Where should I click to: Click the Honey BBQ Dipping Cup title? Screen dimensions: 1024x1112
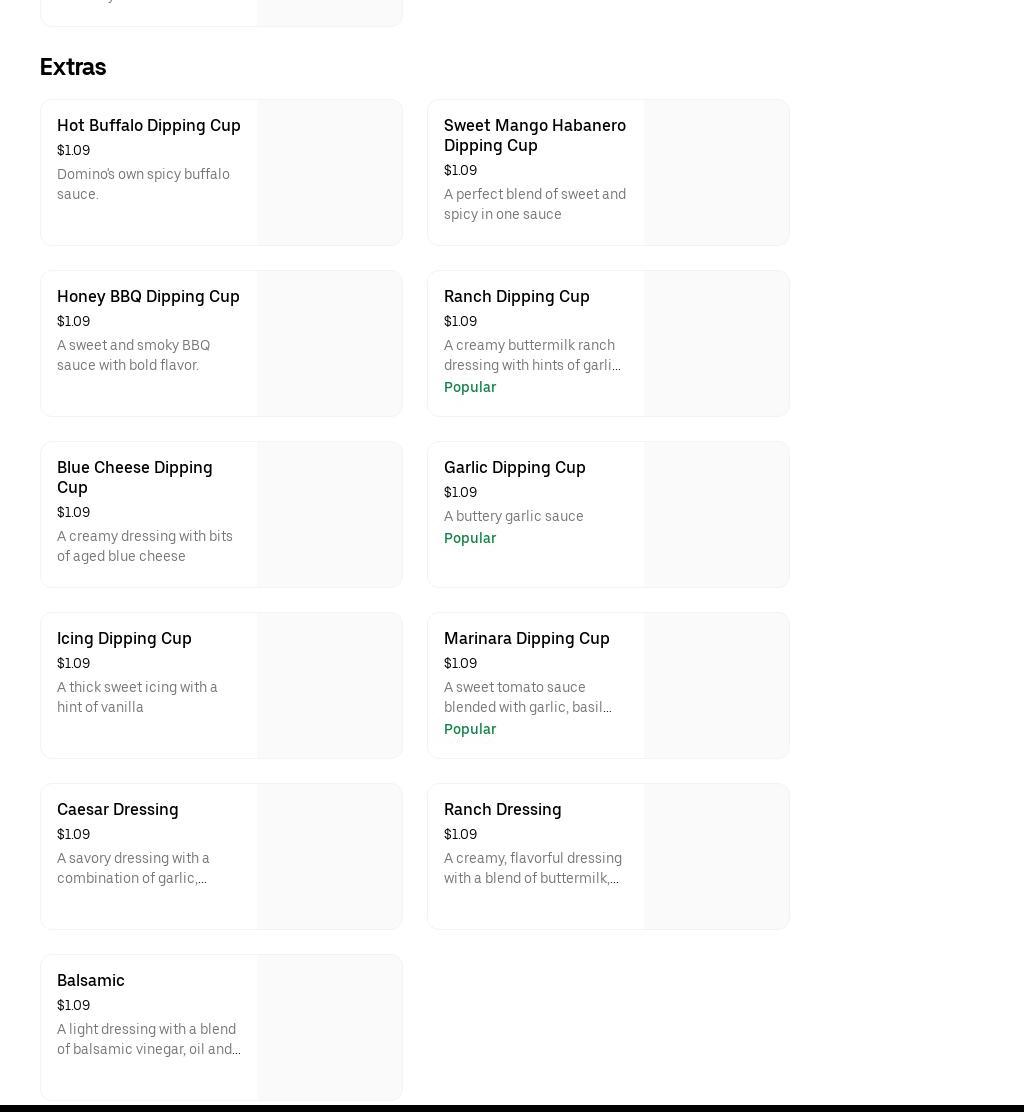(x=148, y=297)
